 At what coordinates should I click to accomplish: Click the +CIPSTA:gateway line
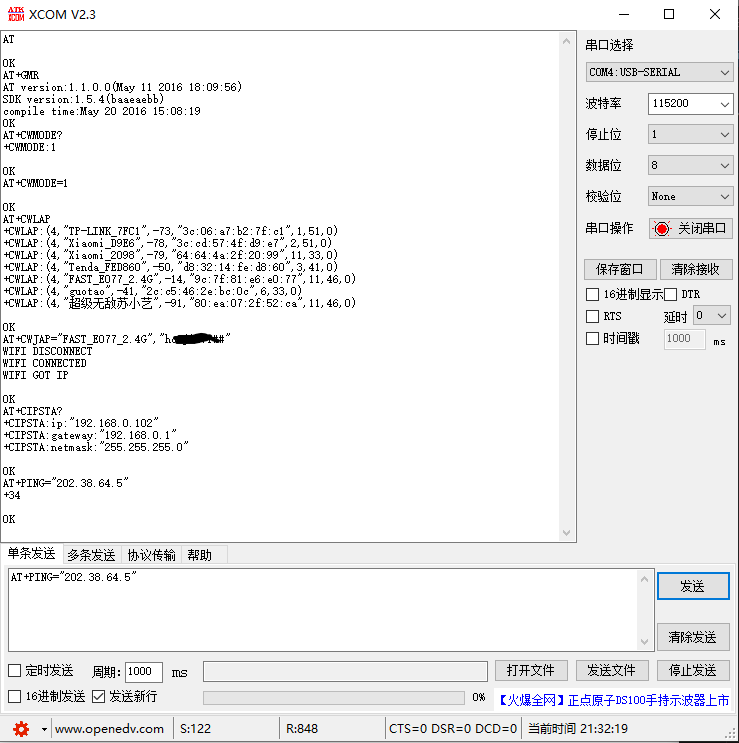tap(90, 435)
